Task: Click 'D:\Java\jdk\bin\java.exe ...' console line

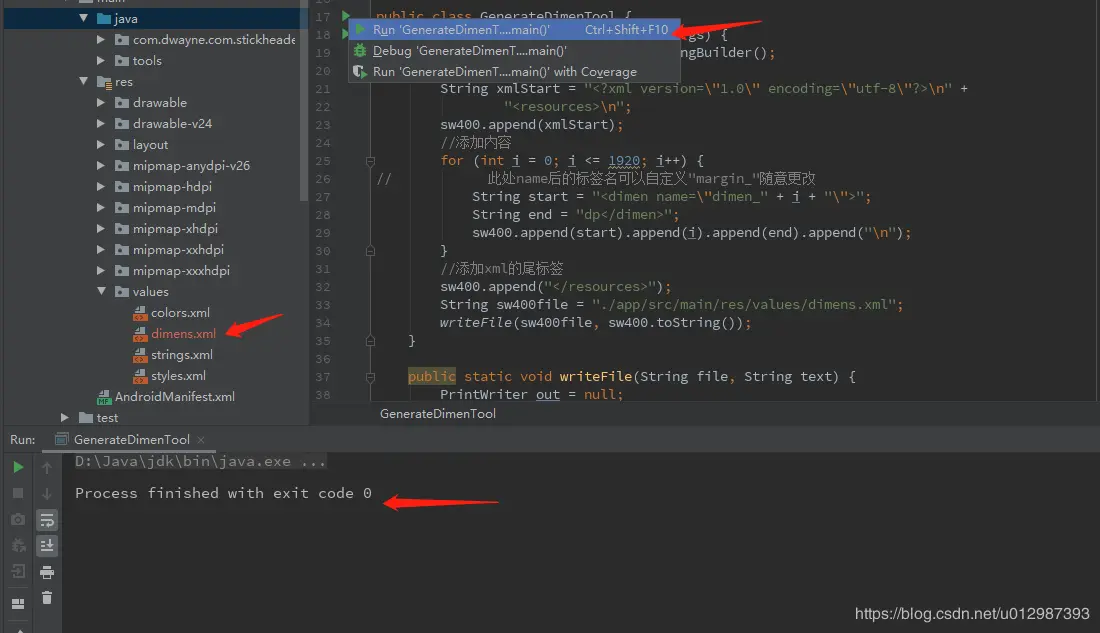Action: tap(200, 462)
